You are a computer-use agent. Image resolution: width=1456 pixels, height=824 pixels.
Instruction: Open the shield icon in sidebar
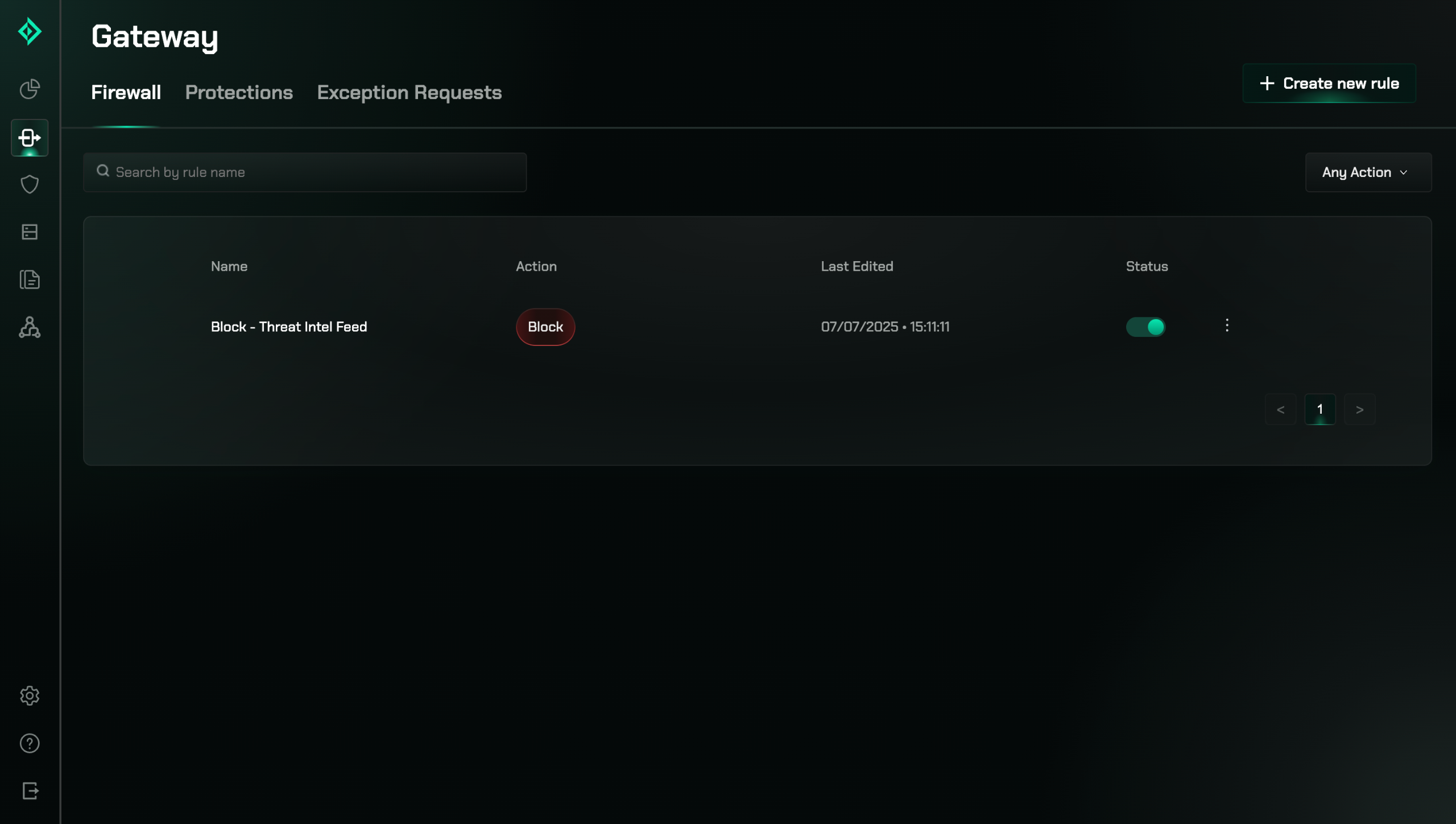click(30, 184)
